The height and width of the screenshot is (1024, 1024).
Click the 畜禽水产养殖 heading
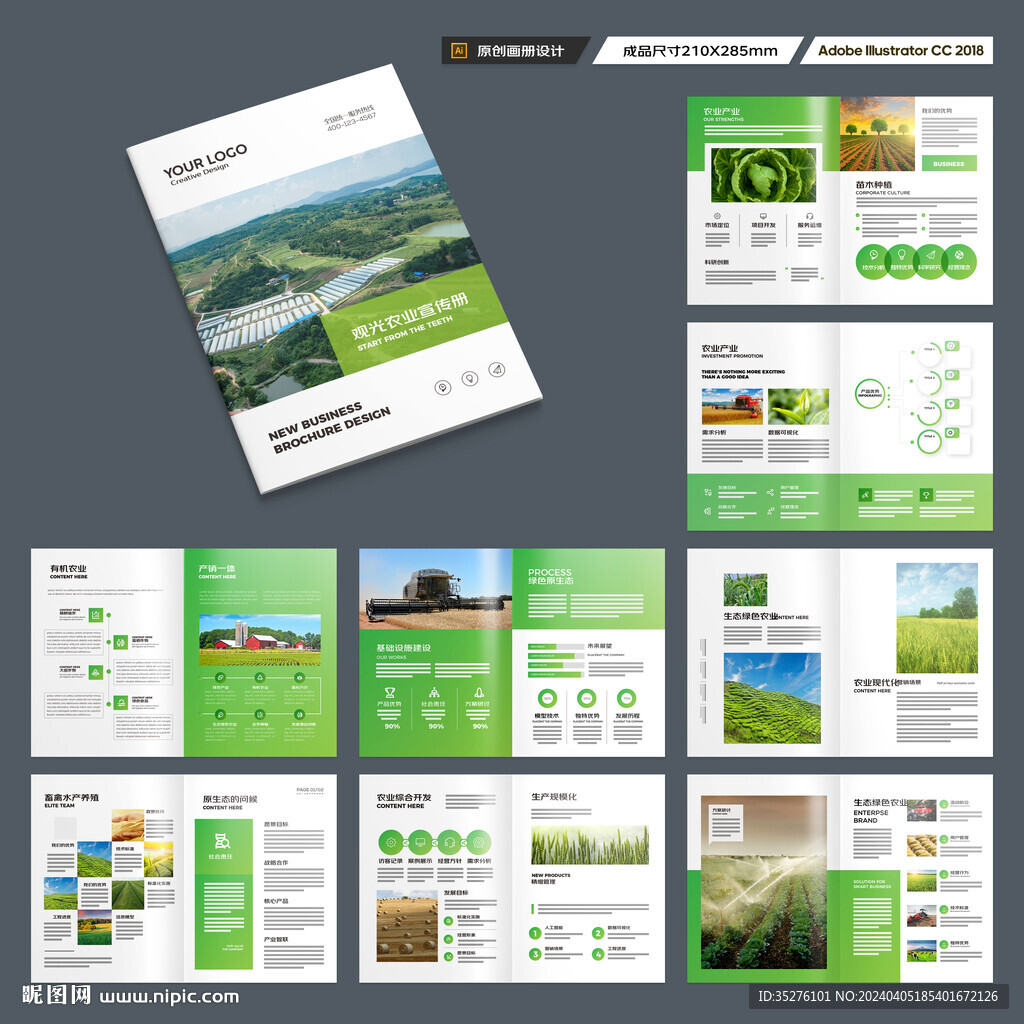click(72, 797)
